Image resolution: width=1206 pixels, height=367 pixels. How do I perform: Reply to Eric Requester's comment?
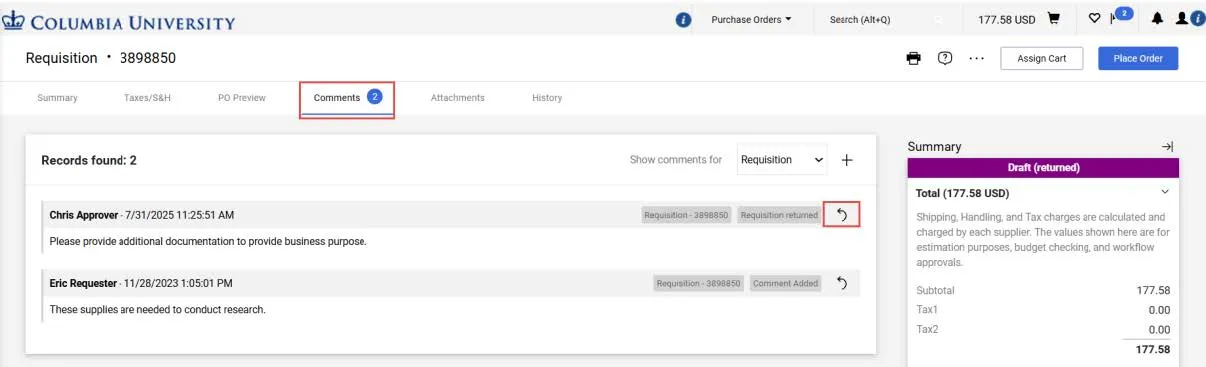[x=842, y=283]
